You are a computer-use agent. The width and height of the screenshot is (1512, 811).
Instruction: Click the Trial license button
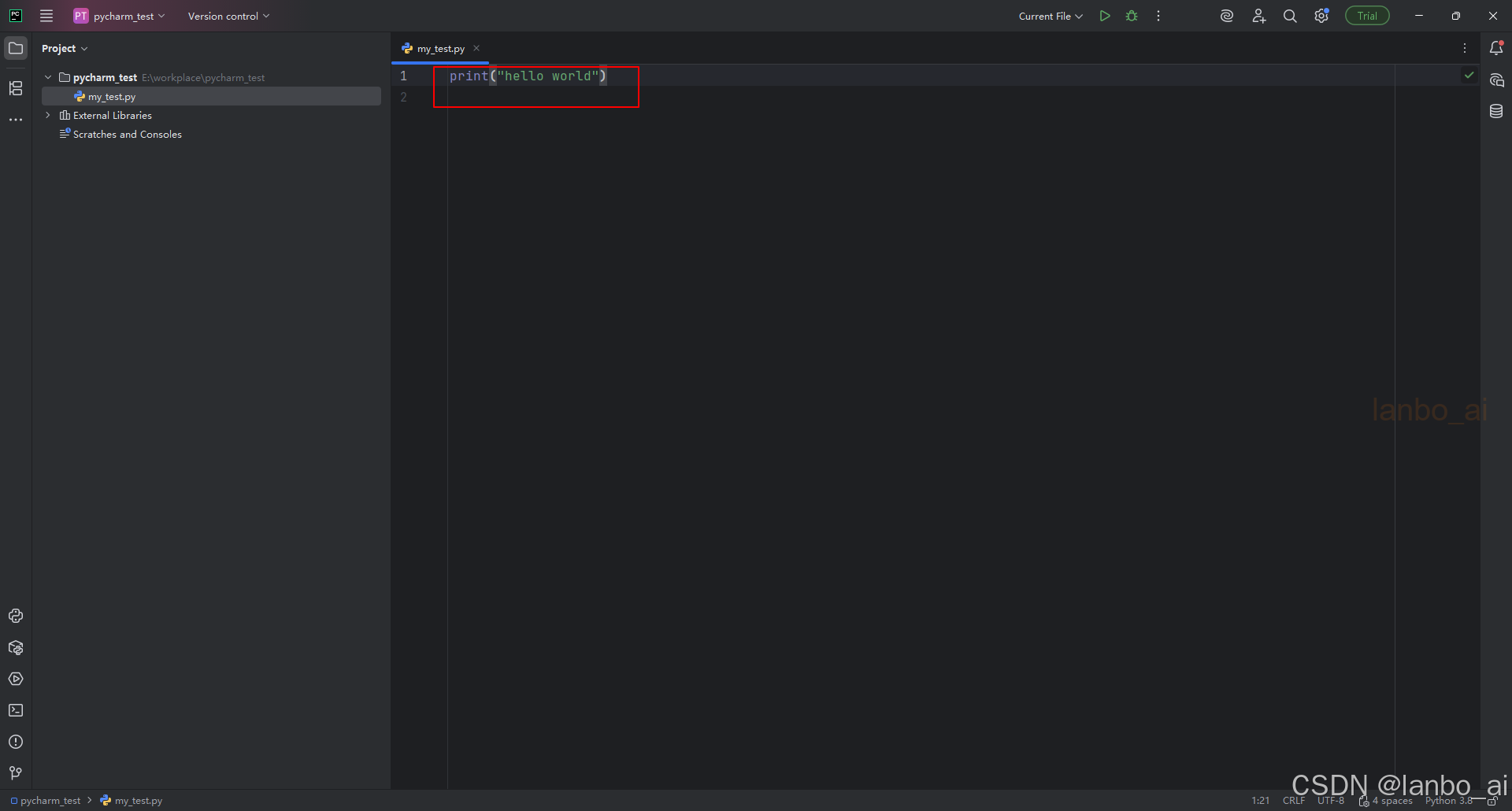tap(1367, 15)
